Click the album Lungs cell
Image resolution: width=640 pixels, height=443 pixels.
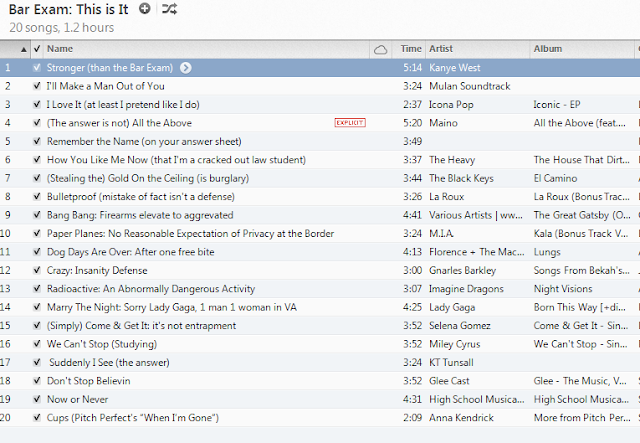[x=547, y=252]
